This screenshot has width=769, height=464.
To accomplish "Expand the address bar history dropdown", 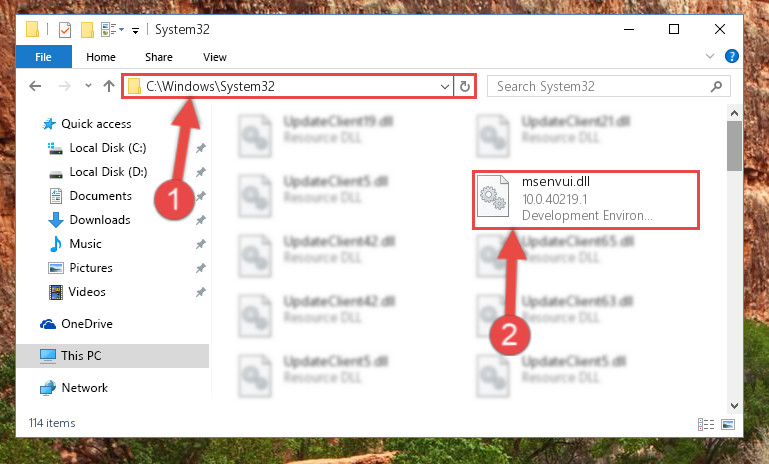I will click(x=444, y=87).
